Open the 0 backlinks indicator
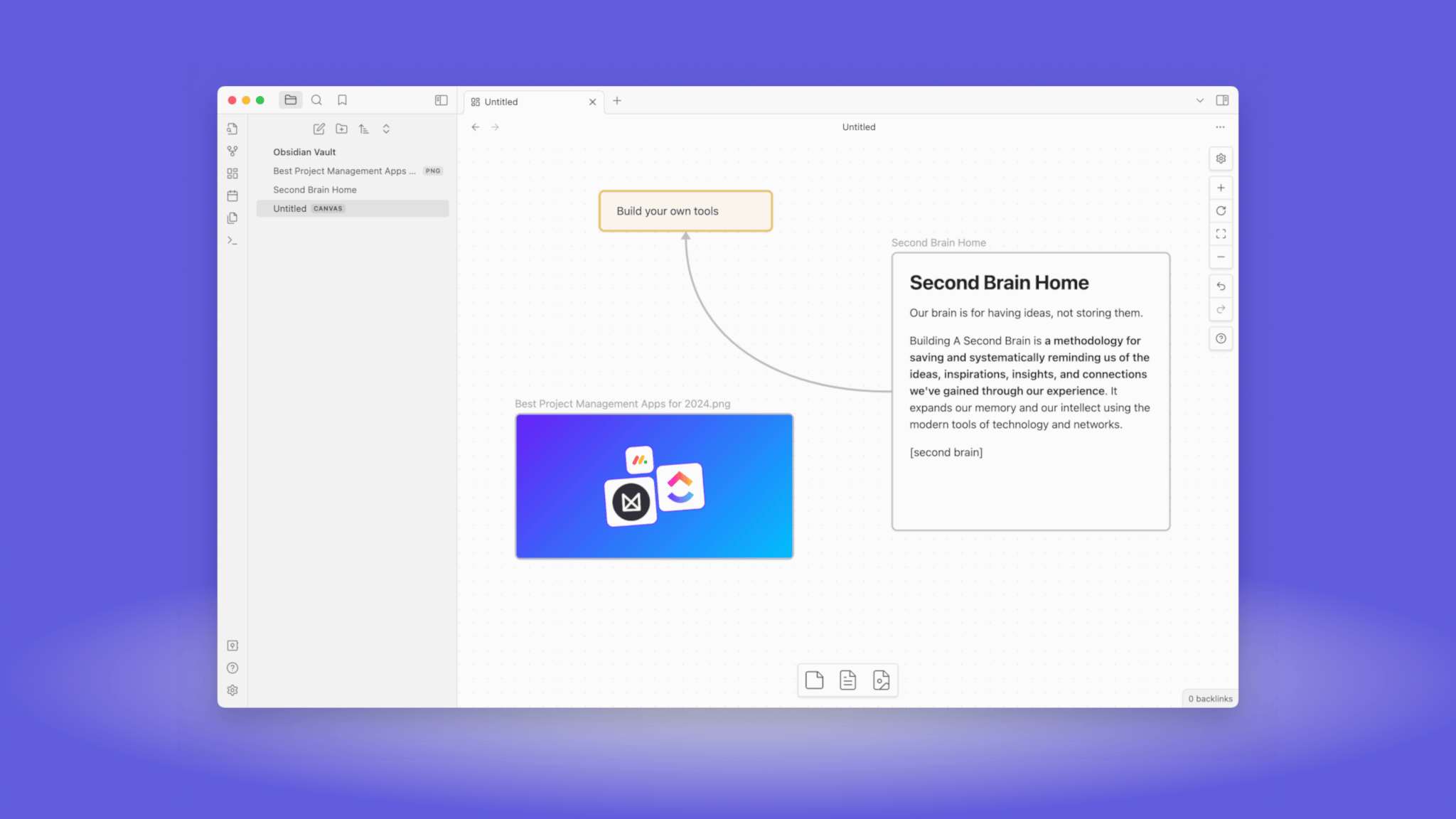 tap(1209, 698)
